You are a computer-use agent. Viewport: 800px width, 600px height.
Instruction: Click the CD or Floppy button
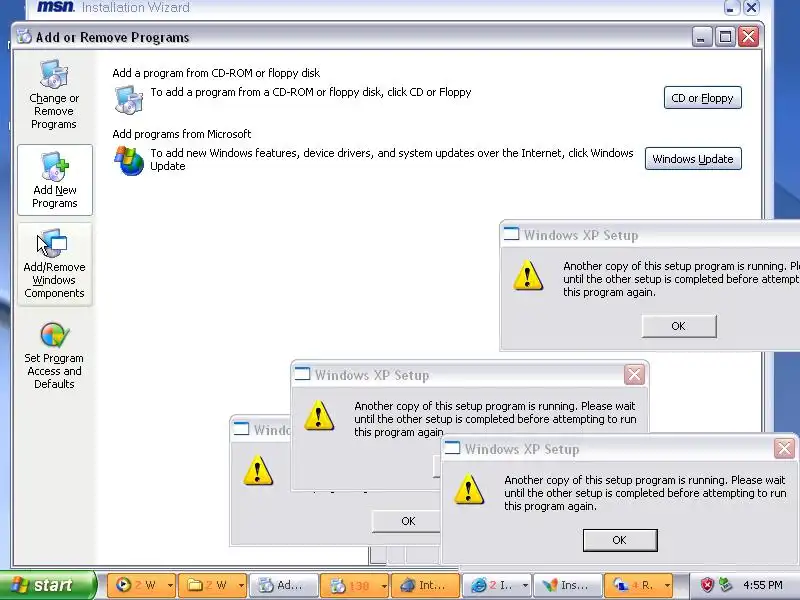(x=703, y=98)
